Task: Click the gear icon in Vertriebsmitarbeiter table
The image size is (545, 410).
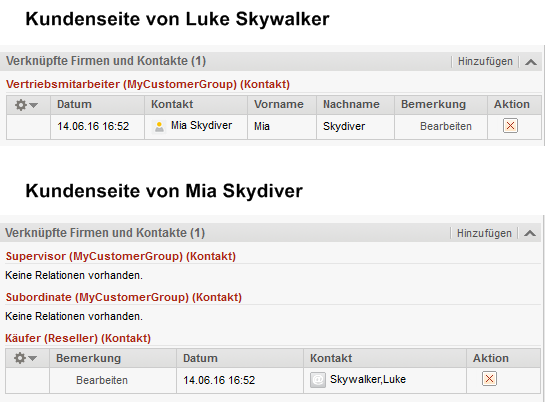Action: [21, 105]
